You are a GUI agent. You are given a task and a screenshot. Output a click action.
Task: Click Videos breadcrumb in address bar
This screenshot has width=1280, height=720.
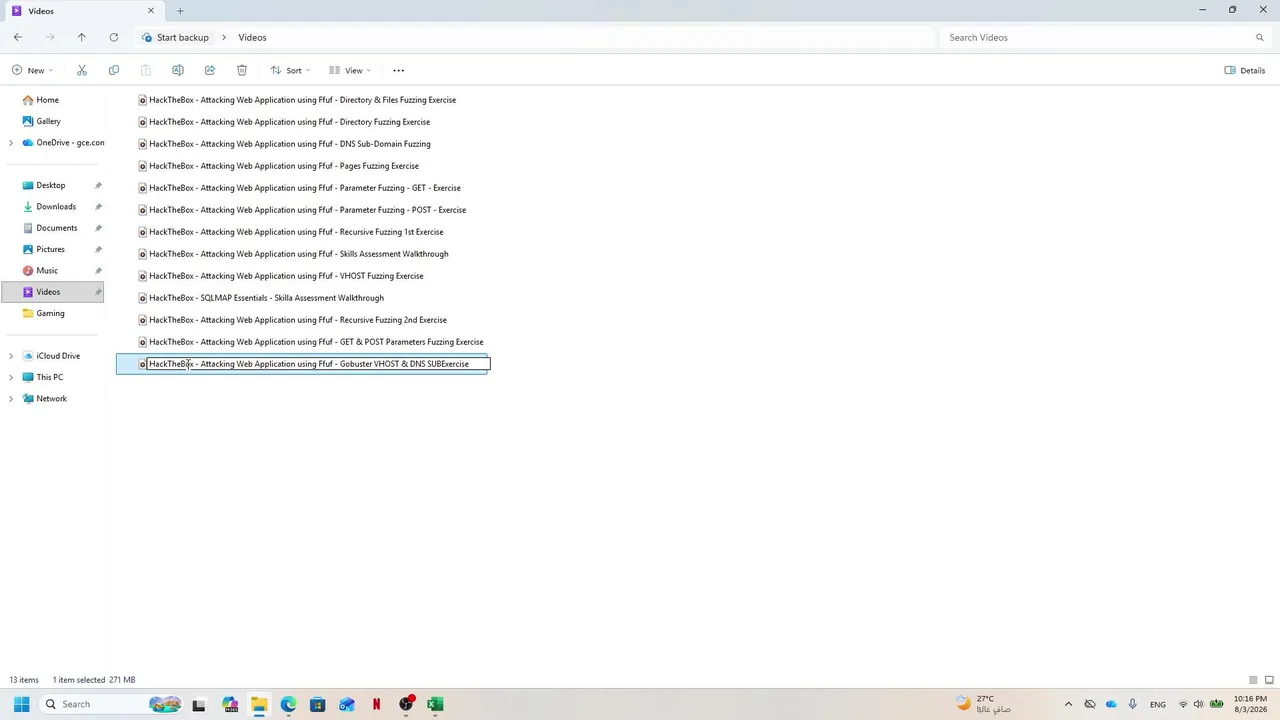(x=252, y=37)
